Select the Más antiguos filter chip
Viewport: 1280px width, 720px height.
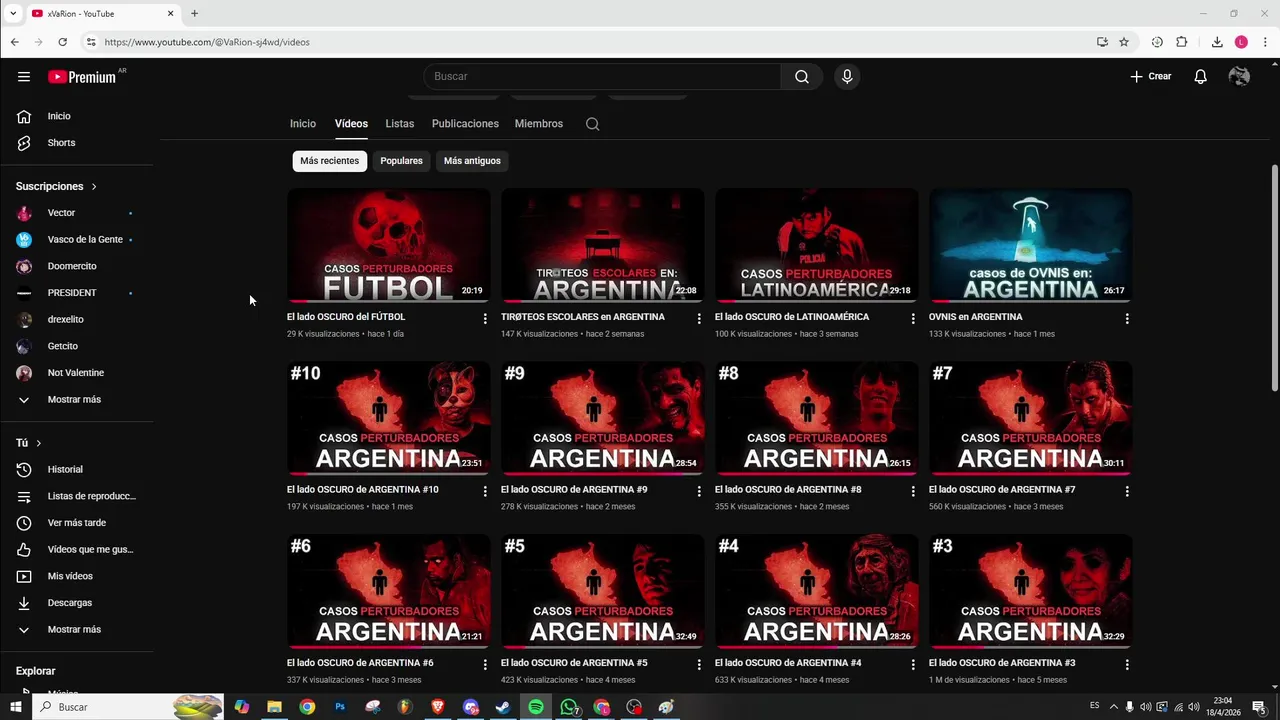pyautogui.click(x=472, y=161)
